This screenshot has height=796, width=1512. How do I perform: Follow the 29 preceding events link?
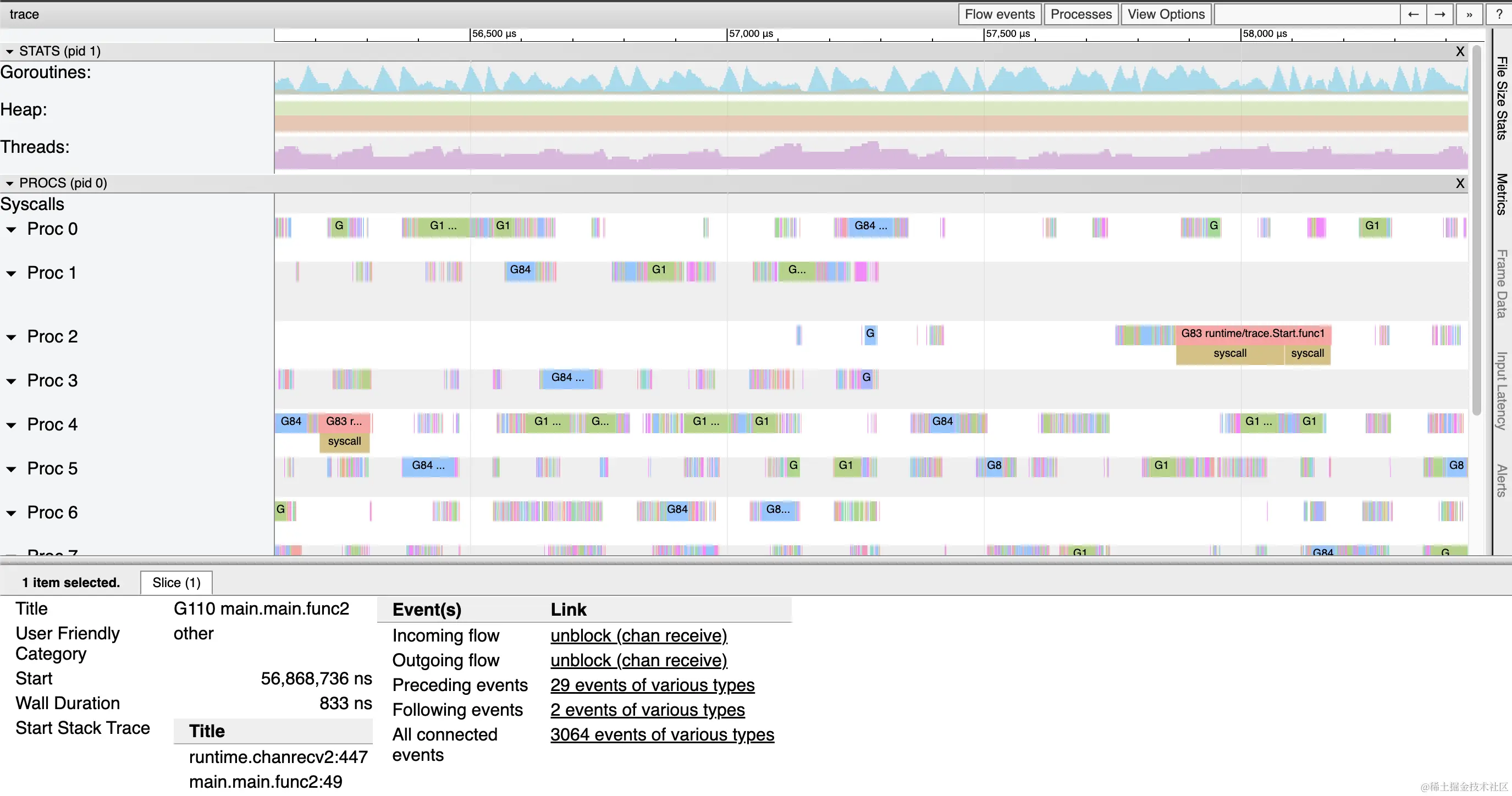point(652,685)
